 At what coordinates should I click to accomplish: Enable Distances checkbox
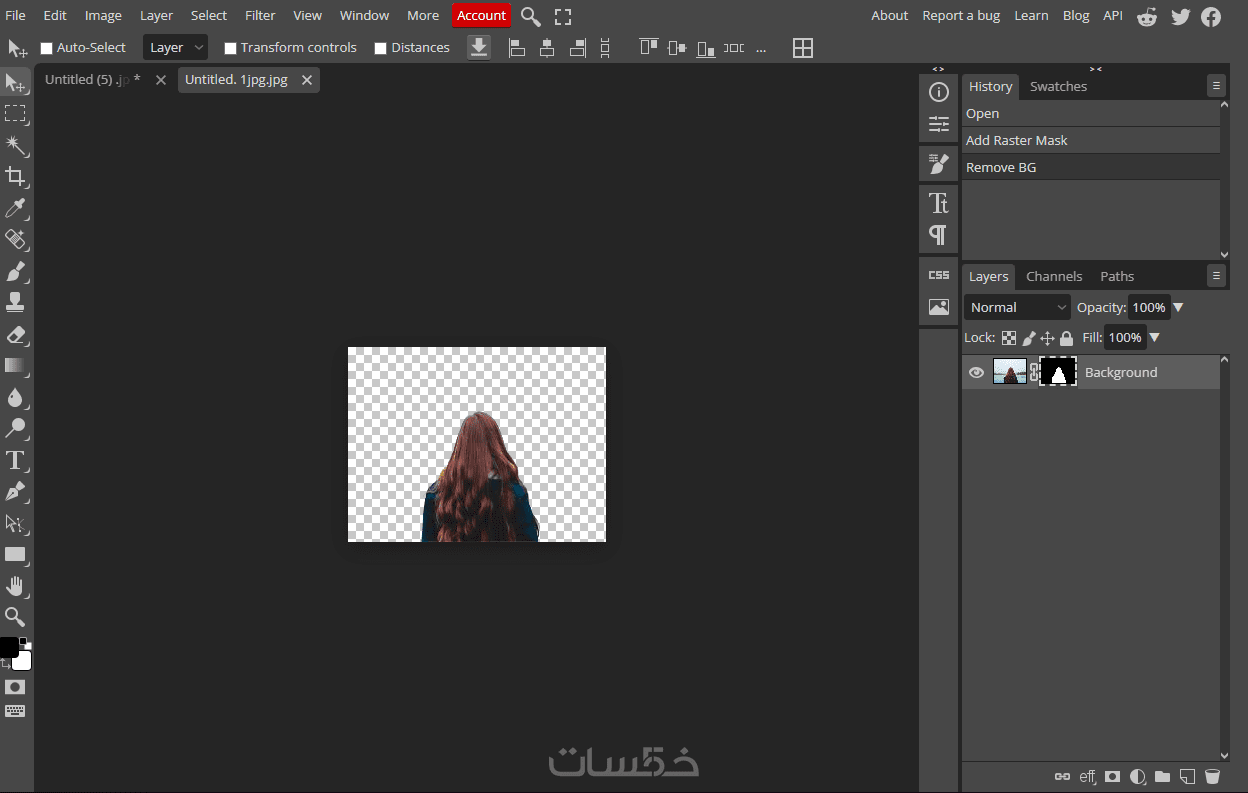click(380, 48)
